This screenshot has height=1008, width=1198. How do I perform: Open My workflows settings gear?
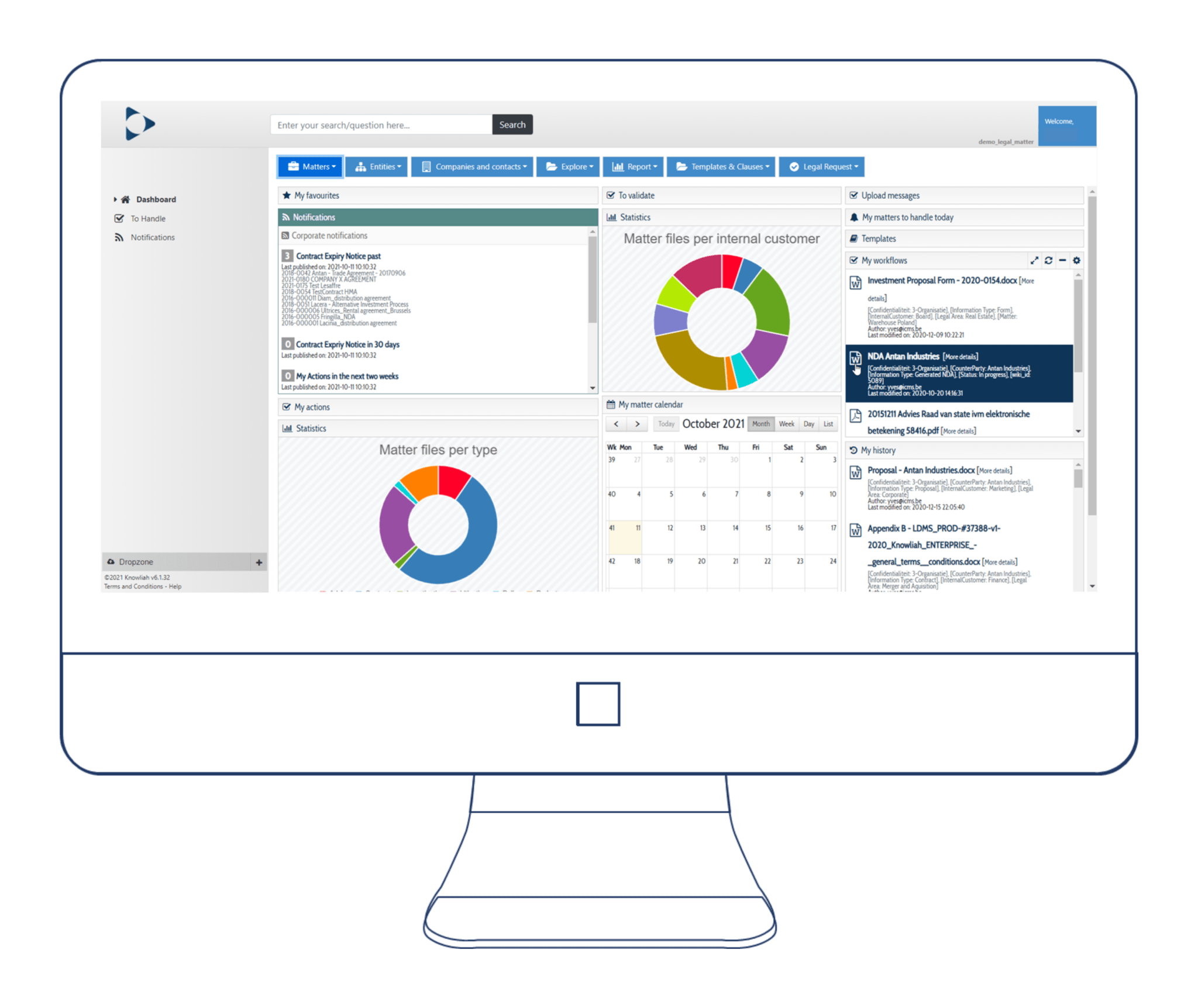click(x=1076, y=260)
